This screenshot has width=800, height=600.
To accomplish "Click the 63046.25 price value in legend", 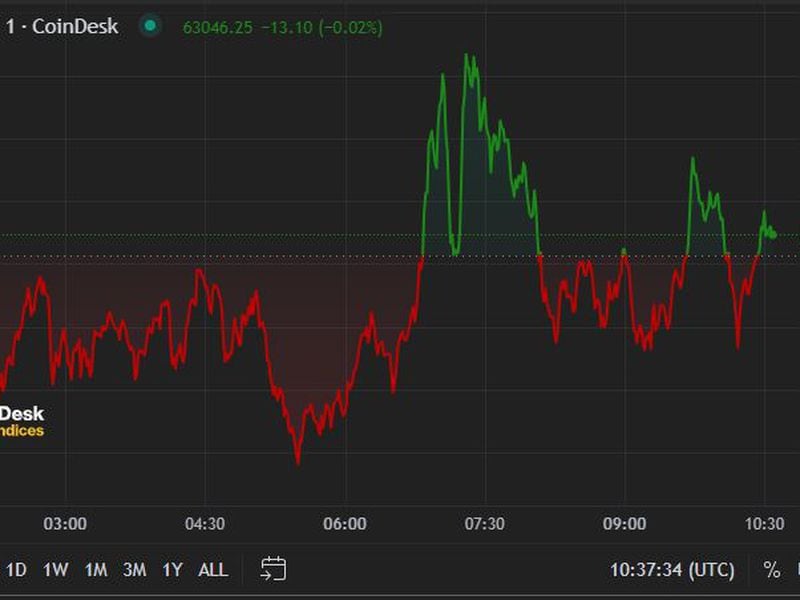I will (x=215, y=27).
